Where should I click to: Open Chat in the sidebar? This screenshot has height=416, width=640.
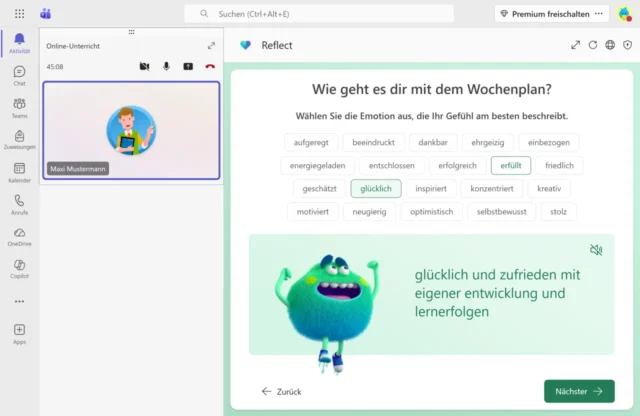(19, 76)
